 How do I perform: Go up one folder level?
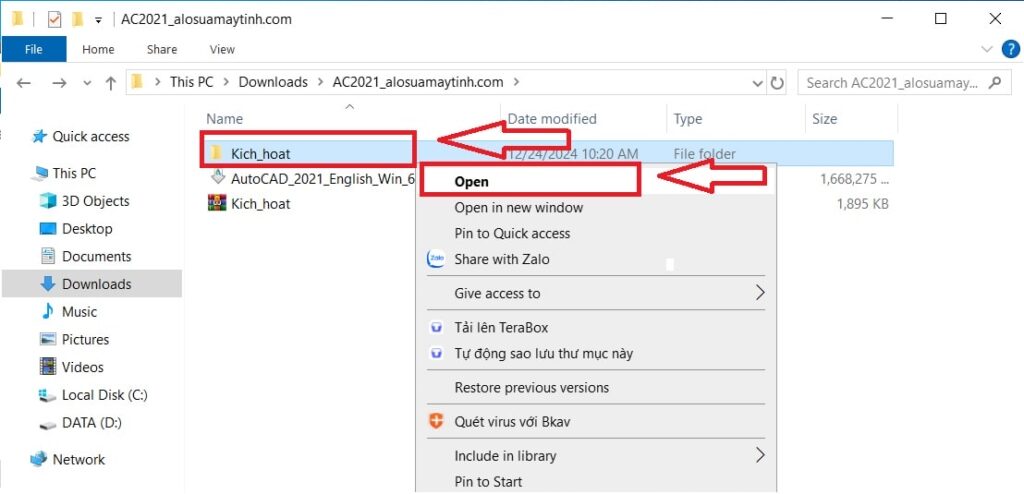110,83
